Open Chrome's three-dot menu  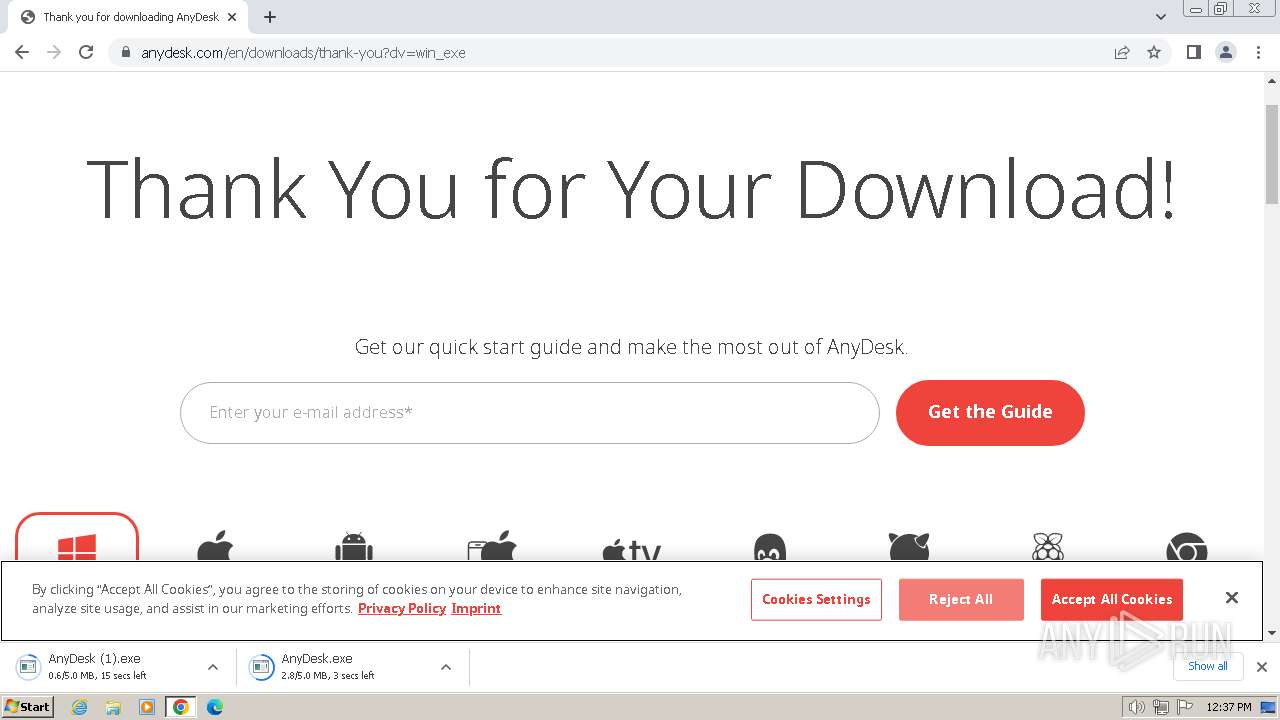point(1258,52)
